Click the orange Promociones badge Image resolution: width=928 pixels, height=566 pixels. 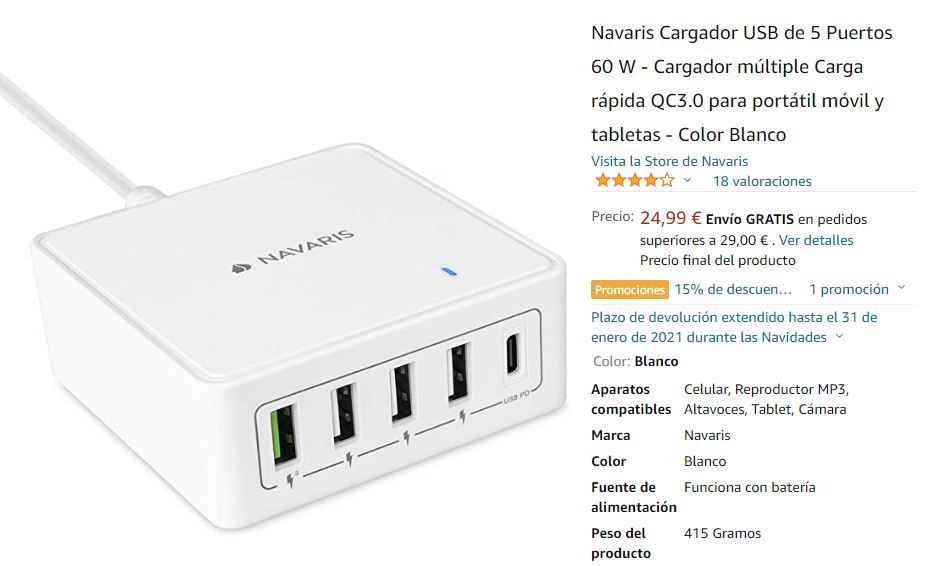(630, 290)
